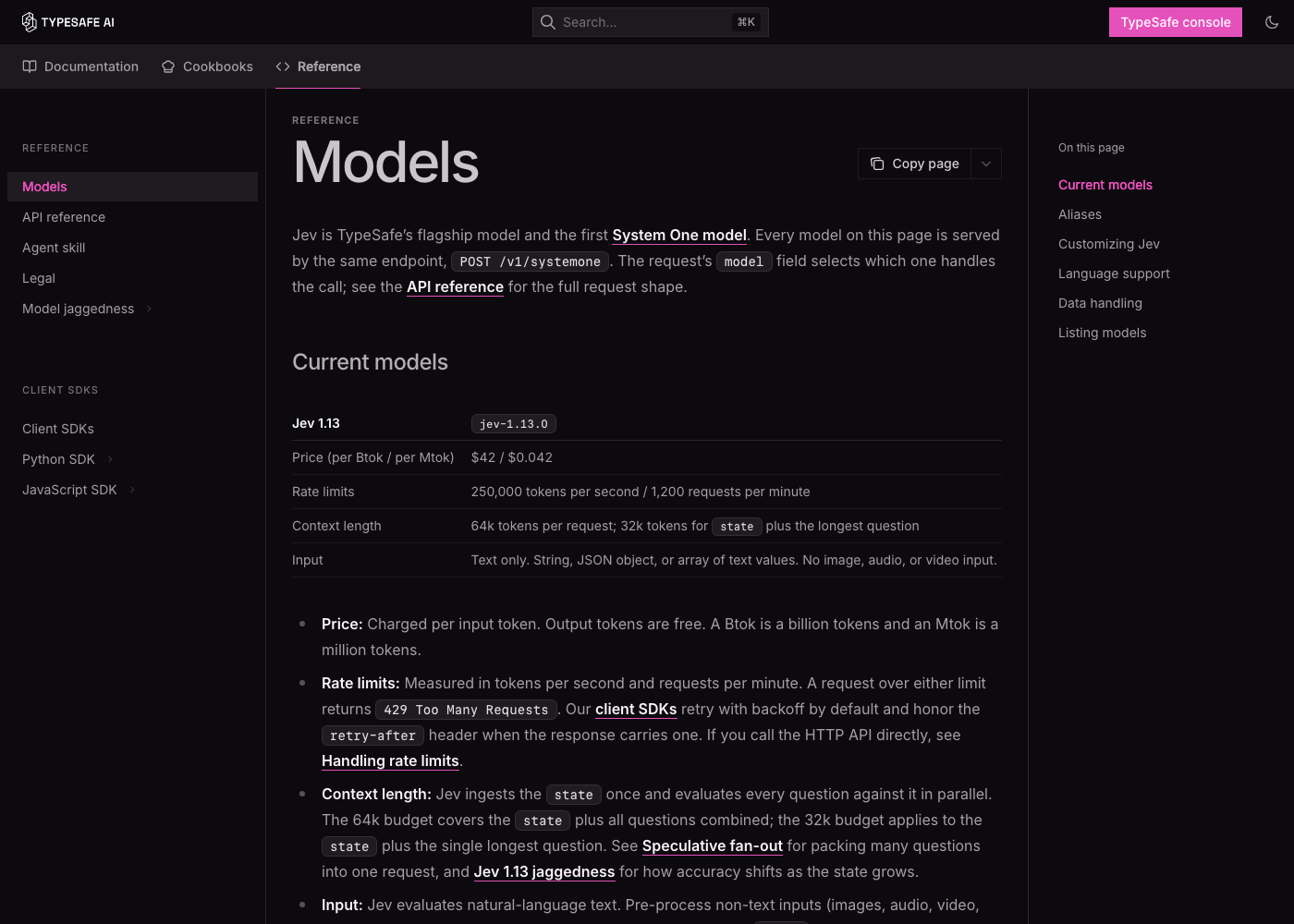Click the Jev 1.13 table header
Screen dimensions: 1294x924
click(x=316, y=423)
